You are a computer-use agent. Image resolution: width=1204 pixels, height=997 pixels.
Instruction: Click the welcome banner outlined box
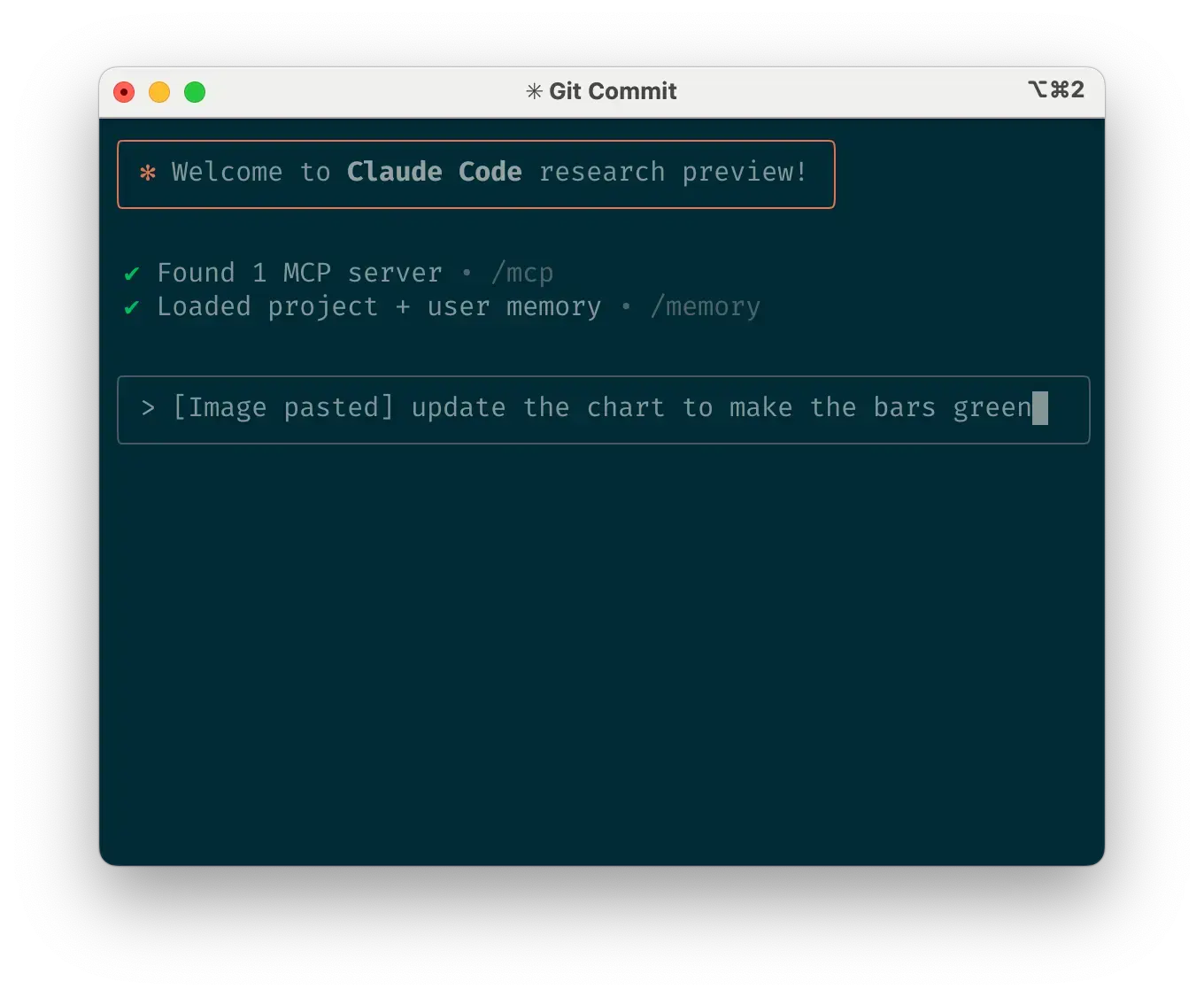(476, 174)
